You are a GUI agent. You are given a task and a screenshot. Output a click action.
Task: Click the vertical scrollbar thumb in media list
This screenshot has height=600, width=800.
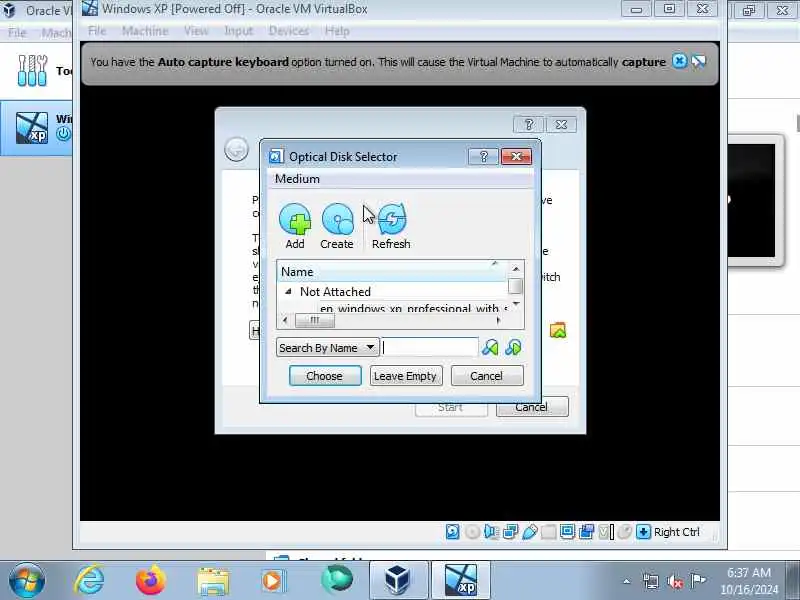point(515,286)
